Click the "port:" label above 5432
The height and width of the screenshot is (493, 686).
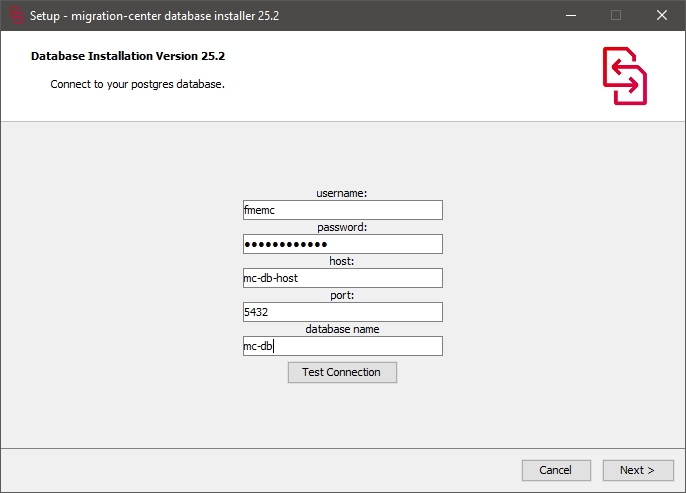[x=342, y=295]
